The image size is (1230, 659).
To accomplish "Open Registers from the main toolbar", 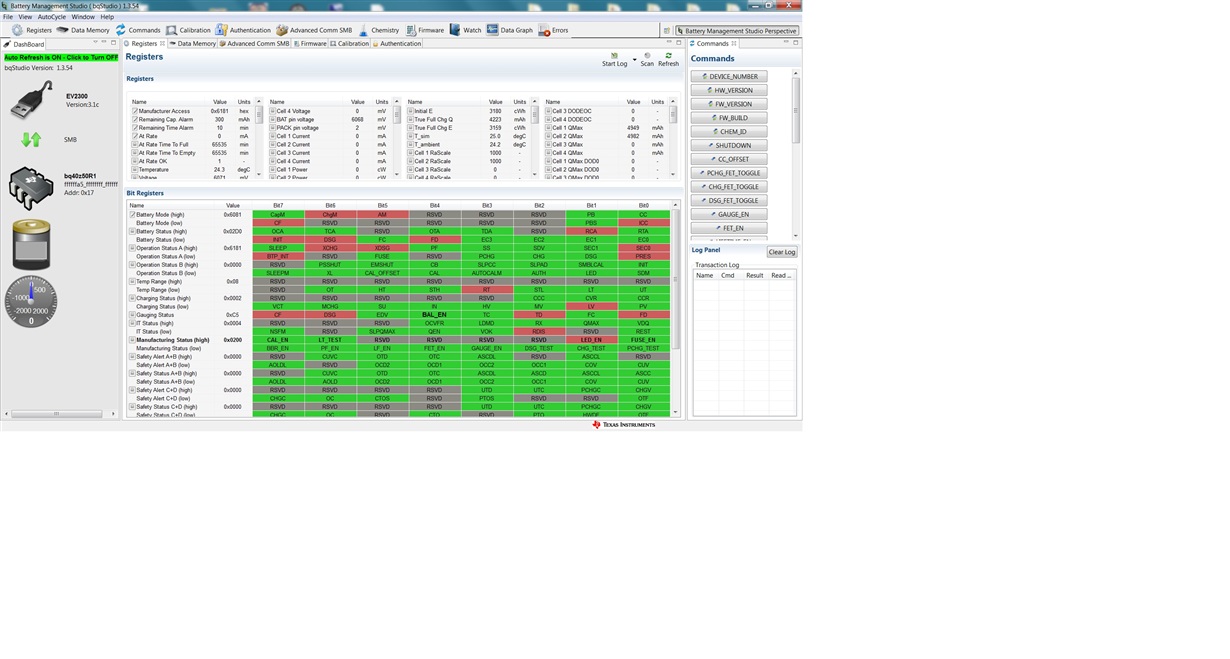I will click(x=32, y=30).
